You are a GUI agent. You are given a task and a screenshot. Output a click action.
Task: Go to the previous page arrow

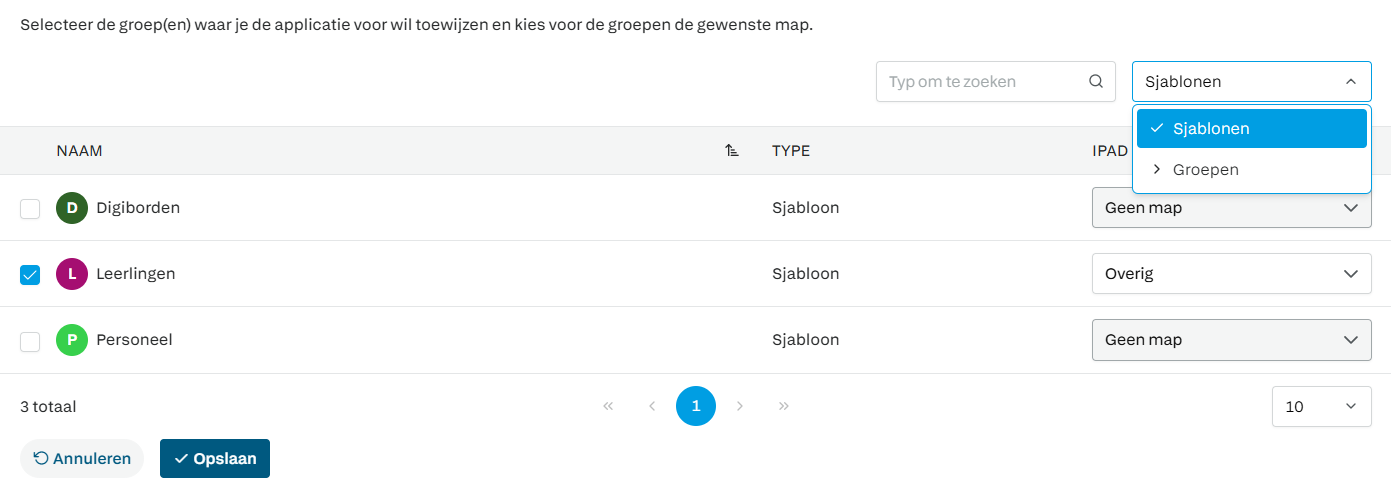(652, 406)
